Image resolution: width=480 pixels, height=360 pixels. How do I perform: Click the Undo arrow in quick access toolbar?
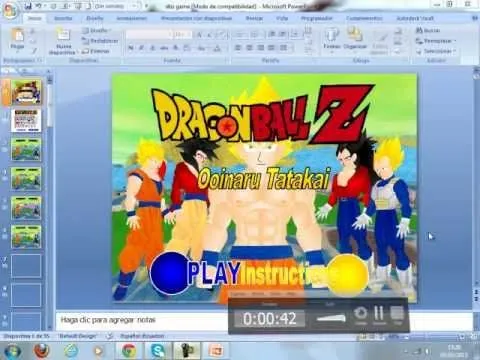(39, 6)
